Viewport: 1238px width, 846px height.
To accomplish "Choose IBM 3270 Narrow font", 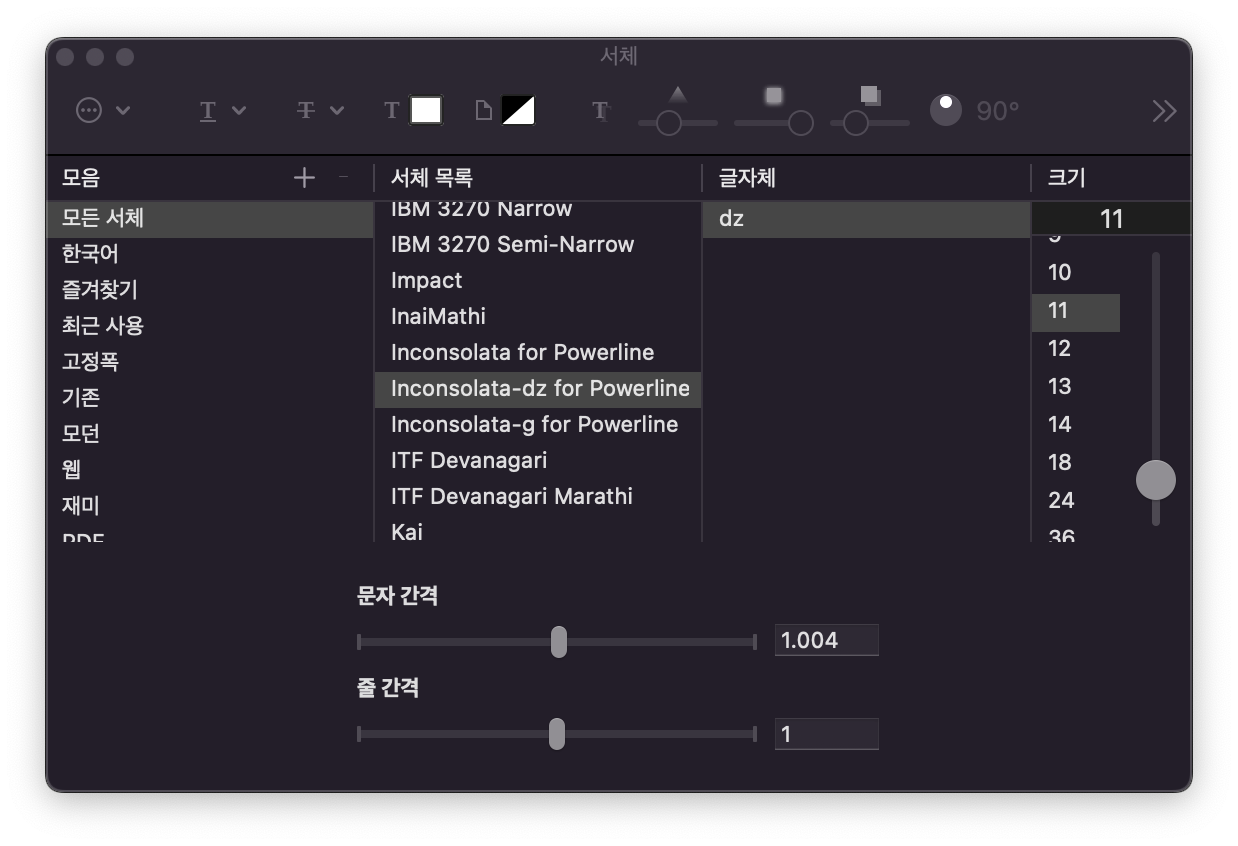I will coord(538,210).
